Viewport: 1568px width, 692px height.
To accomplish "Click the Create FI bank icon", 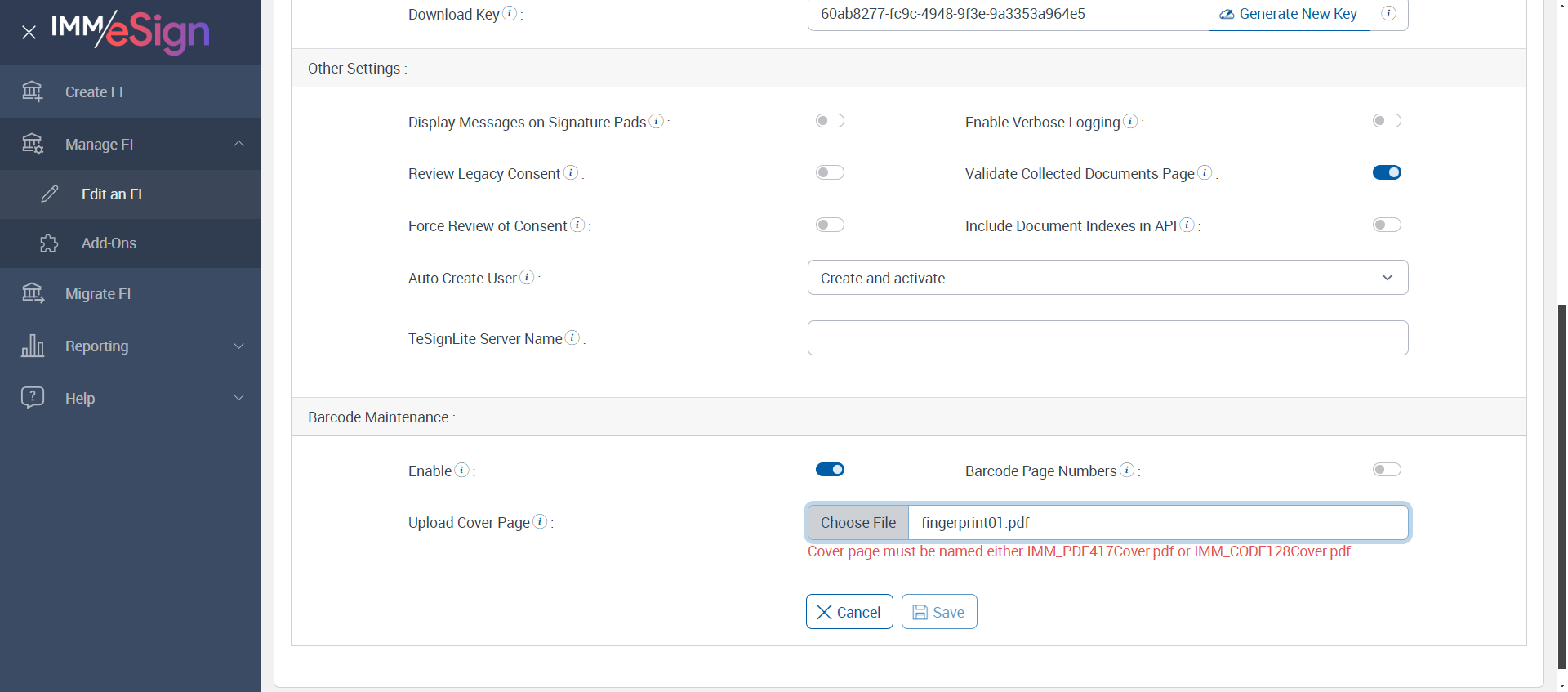I will click(33, 92).
